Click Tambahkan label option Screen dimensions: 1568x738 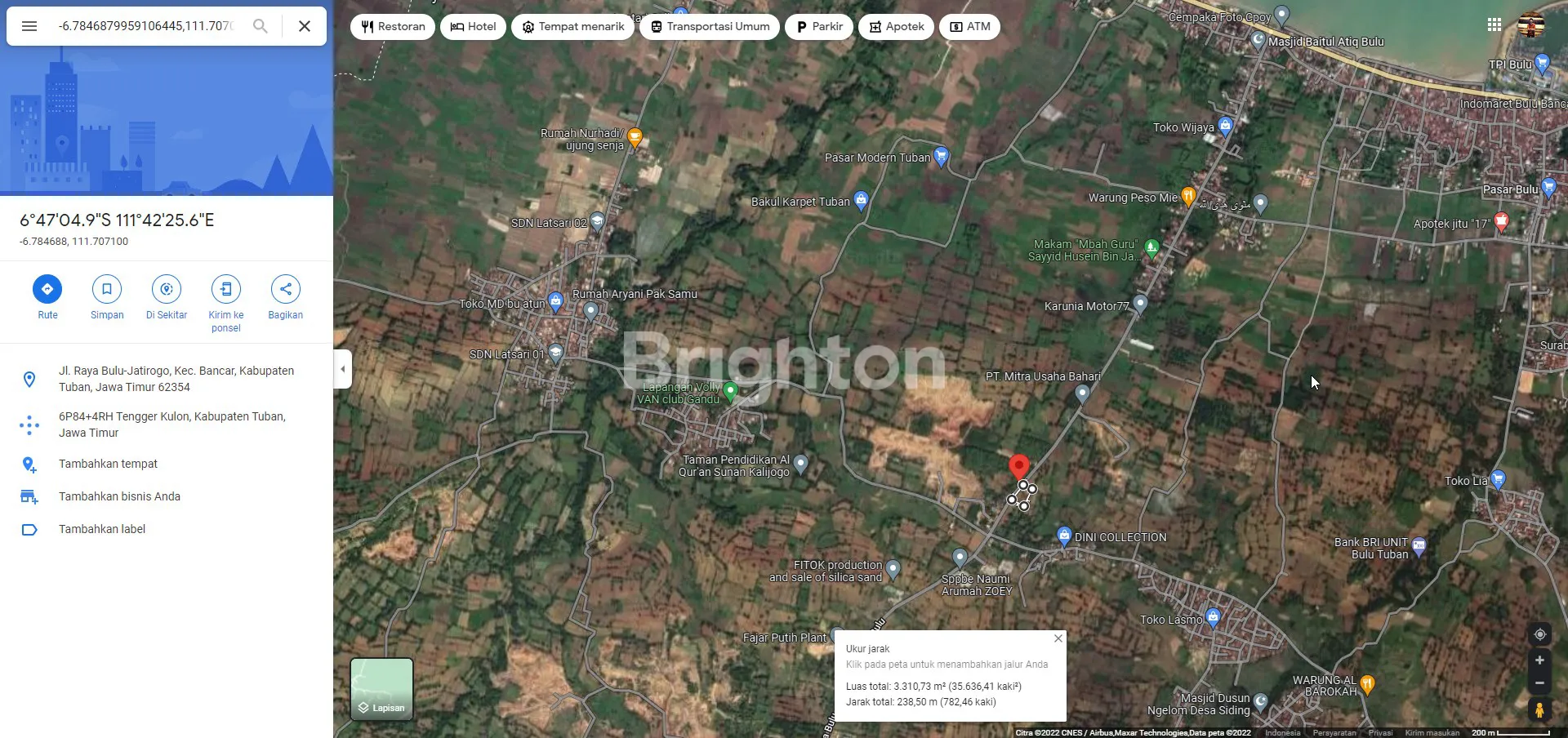tap(102, 529)
